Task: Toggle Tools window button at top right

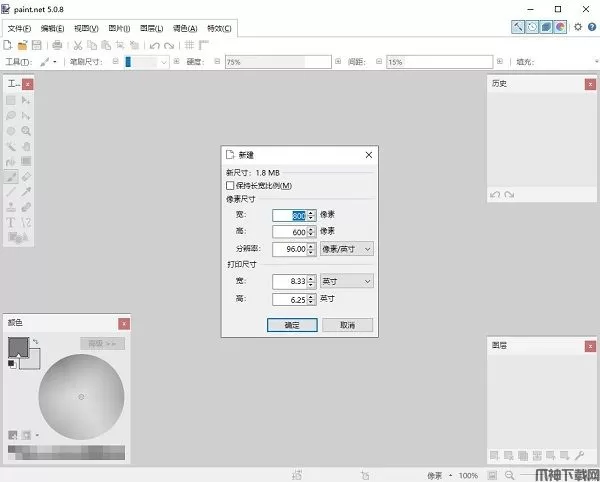Action: pos(518,27)
